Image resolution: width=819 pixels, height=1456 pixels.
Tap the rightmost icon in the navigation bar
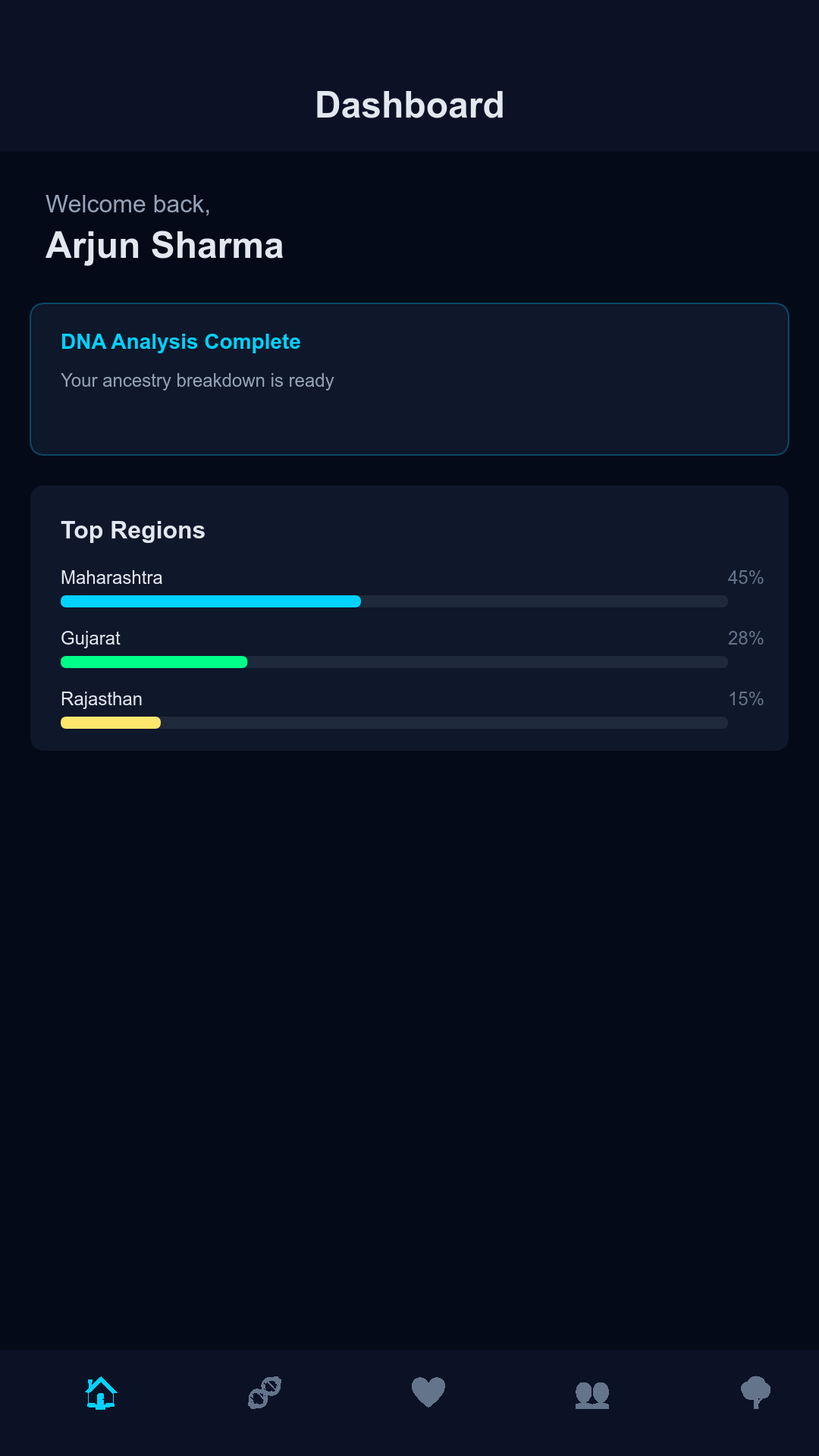[757, 1392]
